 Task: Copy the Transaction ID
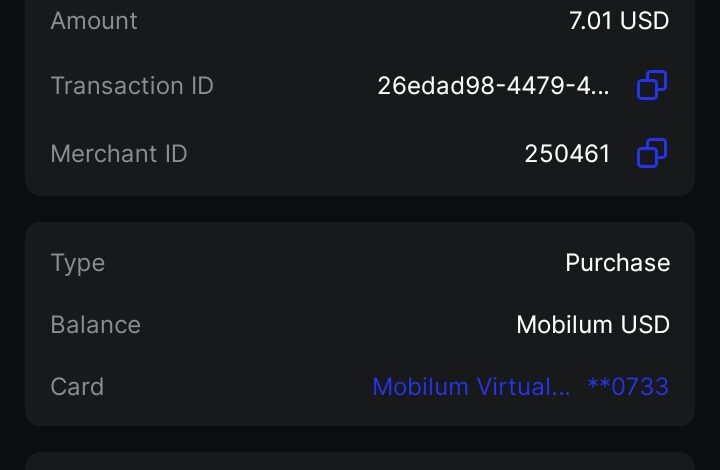click(652, 86)
